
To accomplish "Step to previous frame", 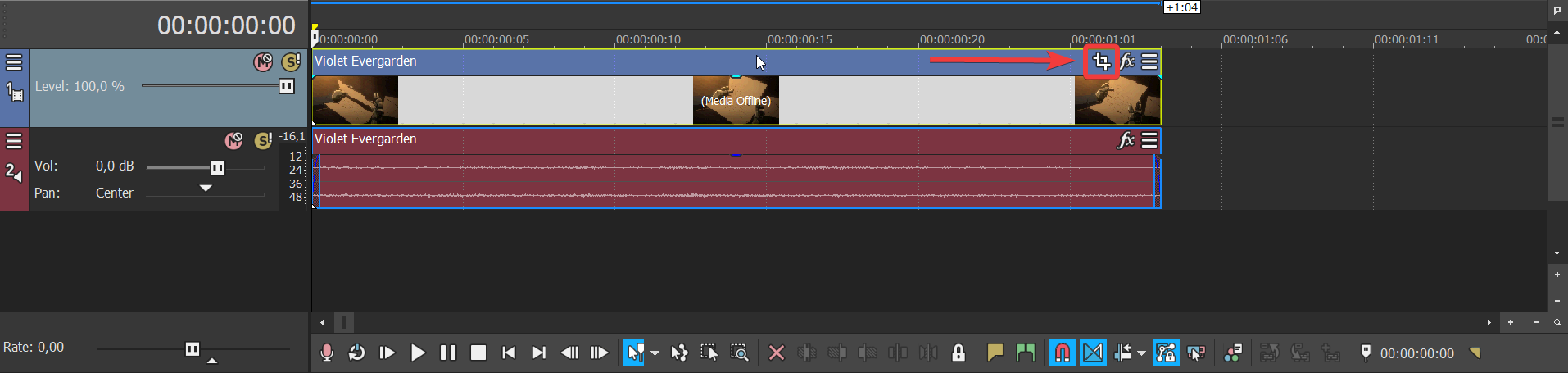I will coord(569,353).
